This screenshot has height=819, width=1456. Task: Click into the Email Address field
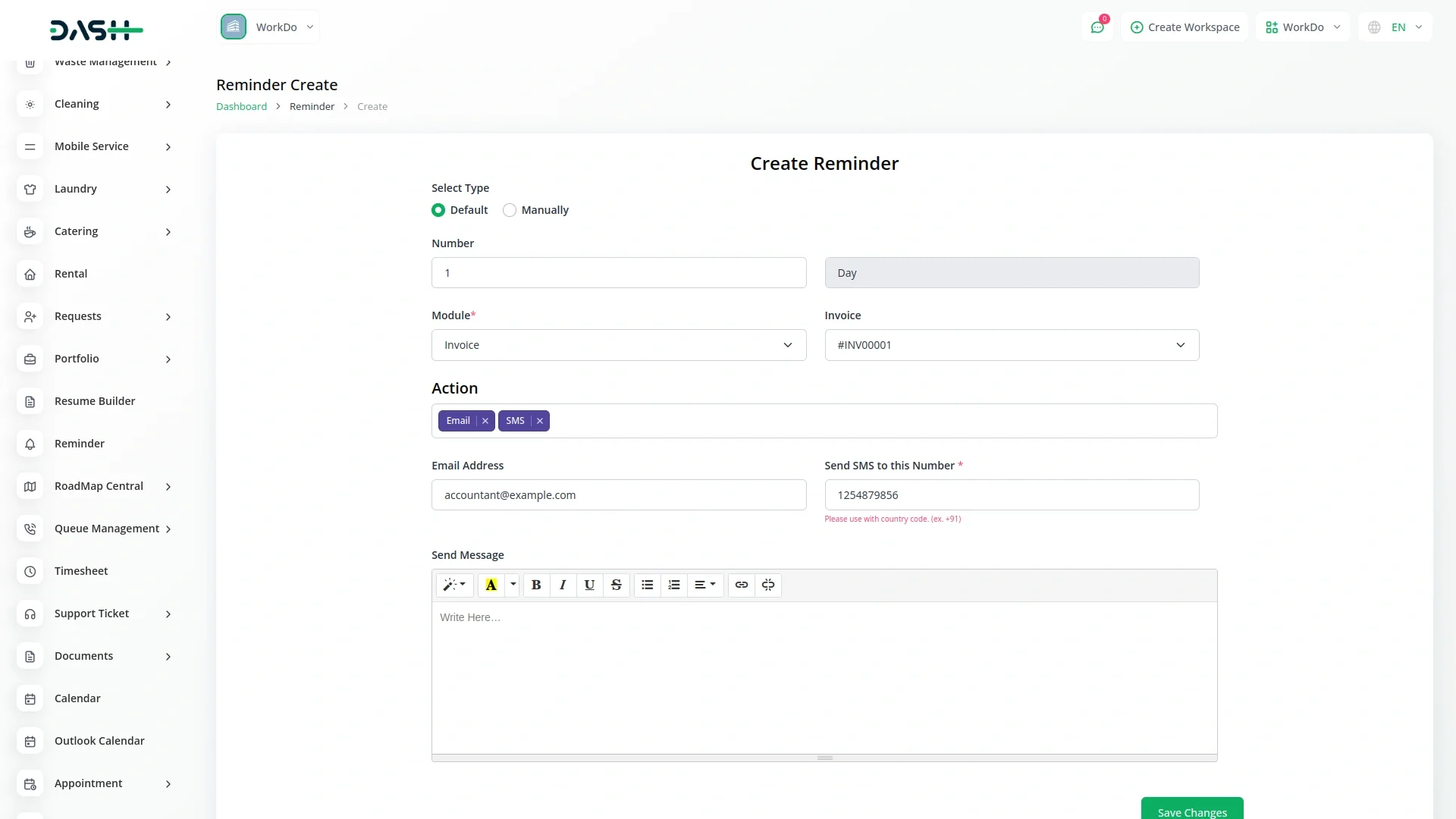(618, 495)
